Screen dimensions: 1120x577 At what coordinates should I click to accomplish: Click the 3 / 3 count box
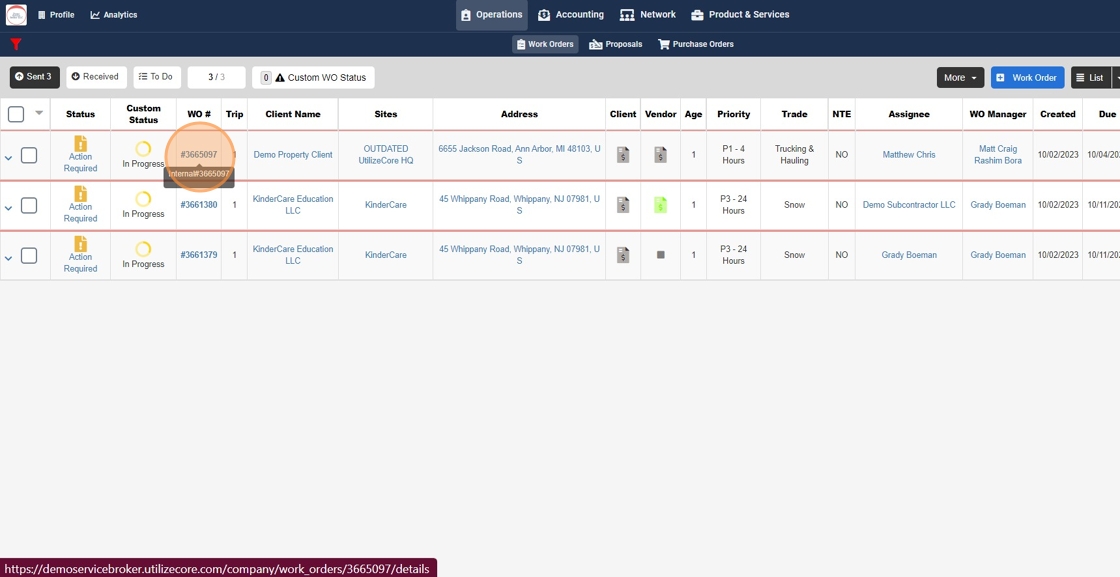(x=216, y=77)
